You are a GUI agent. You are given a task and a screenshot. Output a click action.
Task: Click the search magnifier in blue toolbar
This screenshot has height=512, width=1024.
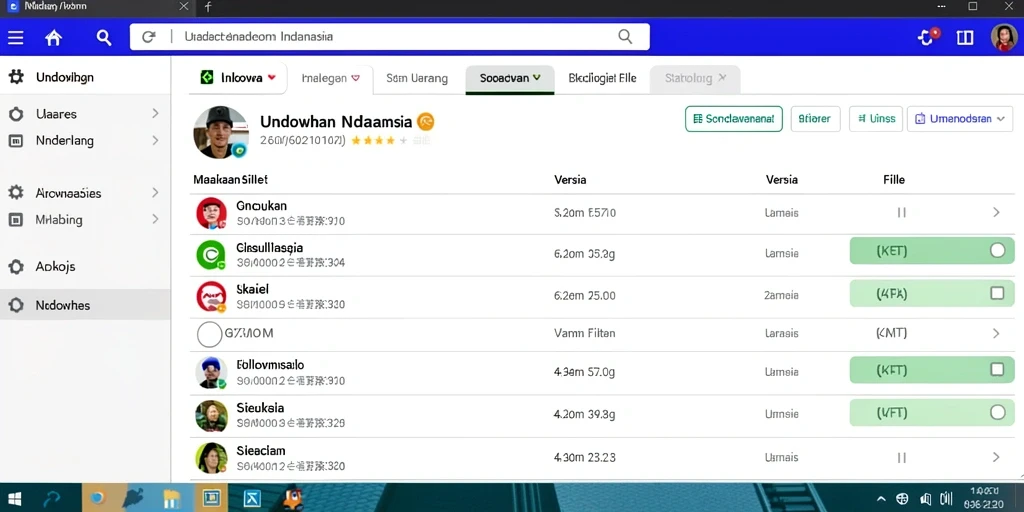pyautogui.click(x=104, y=37)
